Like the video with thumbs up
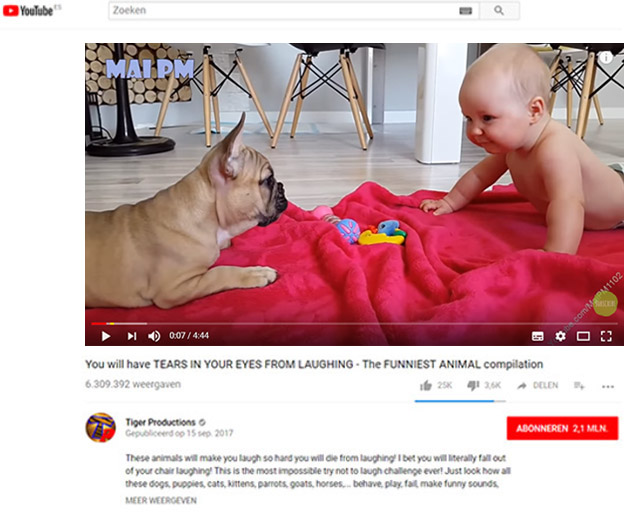Screen dimensions: 635x519 tap(426, 385)
